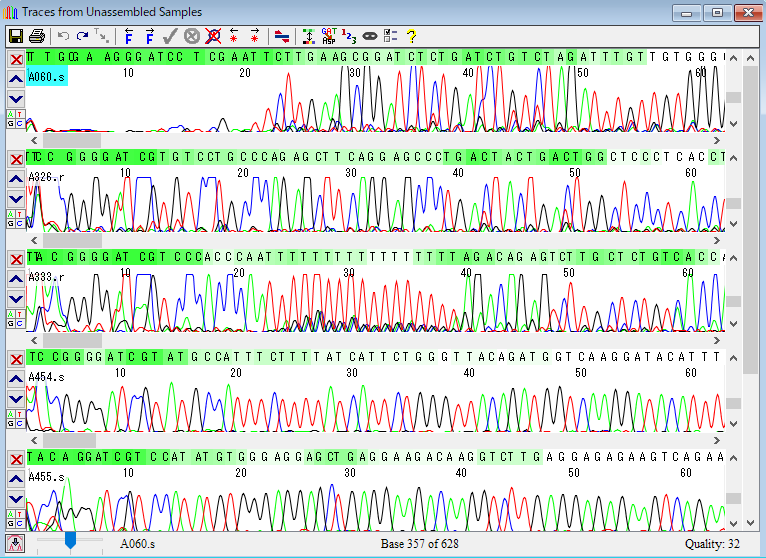Toggle the blue C channel for A455.s
The width and height of the screenshot is (766, 558).
click(20, 523)
